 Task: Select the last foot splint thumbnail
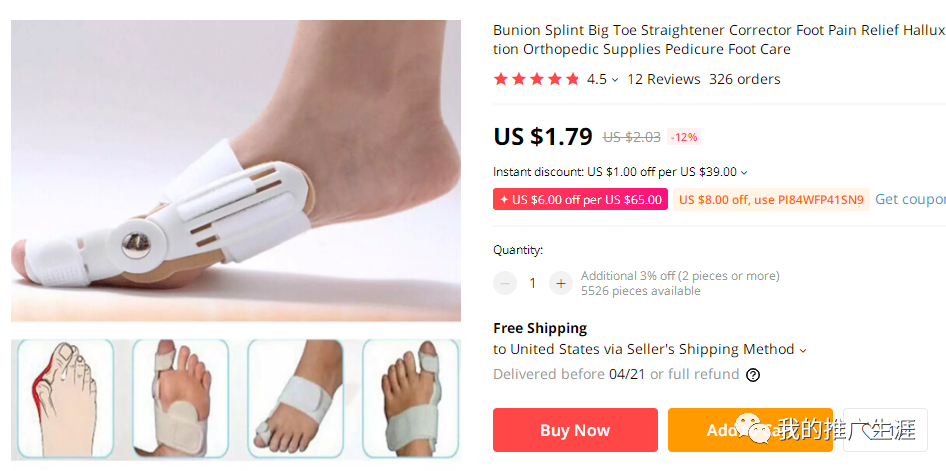point(410,398)
